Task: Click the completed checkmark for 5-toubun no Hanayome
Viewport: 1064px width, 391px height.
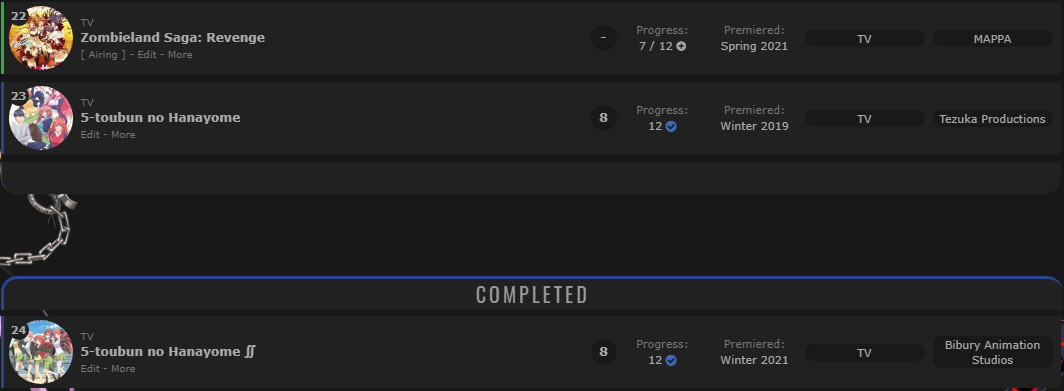Action: [x=671, y=126]
